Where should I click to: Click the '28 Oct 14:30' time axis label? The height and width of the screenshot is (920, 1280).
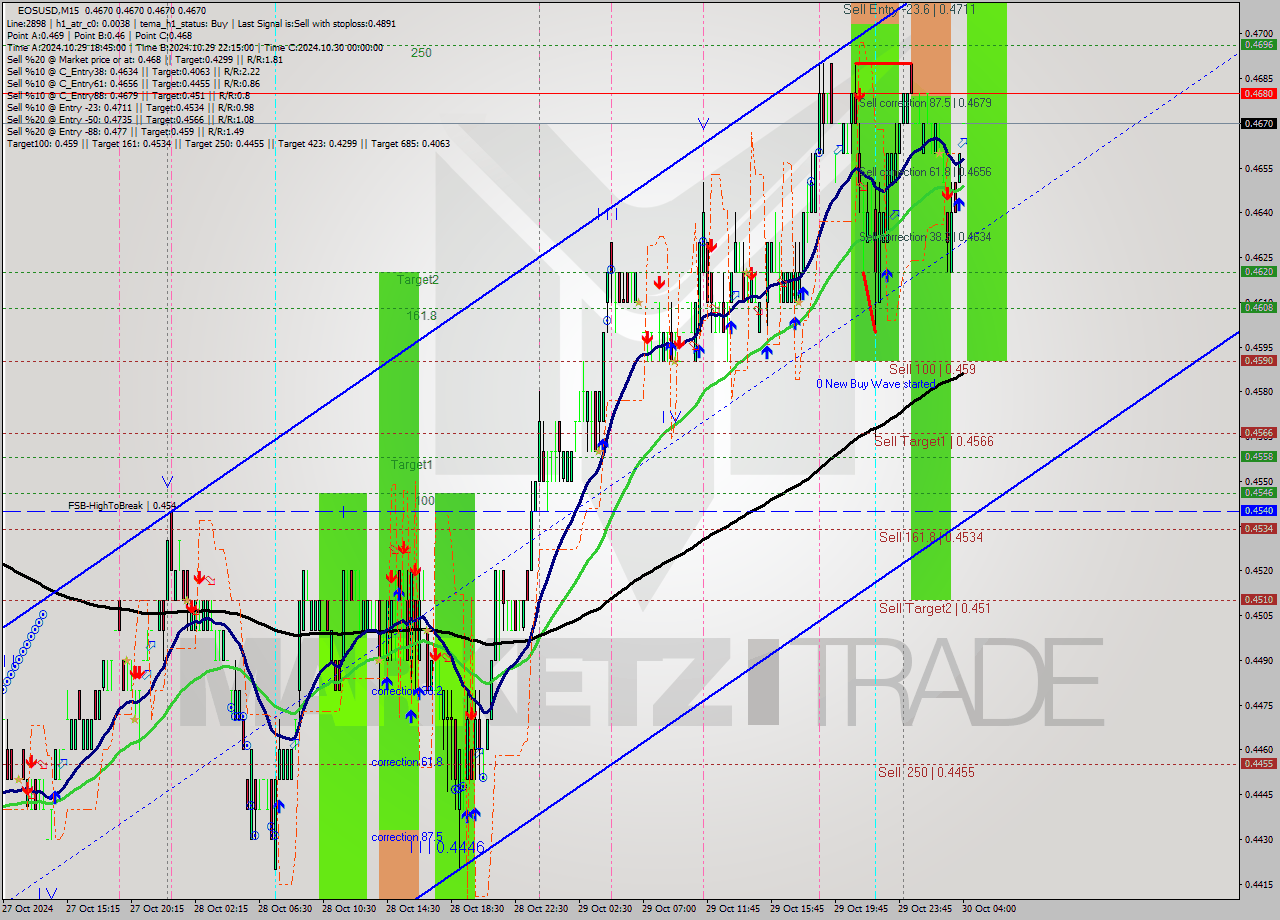pos(413,909)
